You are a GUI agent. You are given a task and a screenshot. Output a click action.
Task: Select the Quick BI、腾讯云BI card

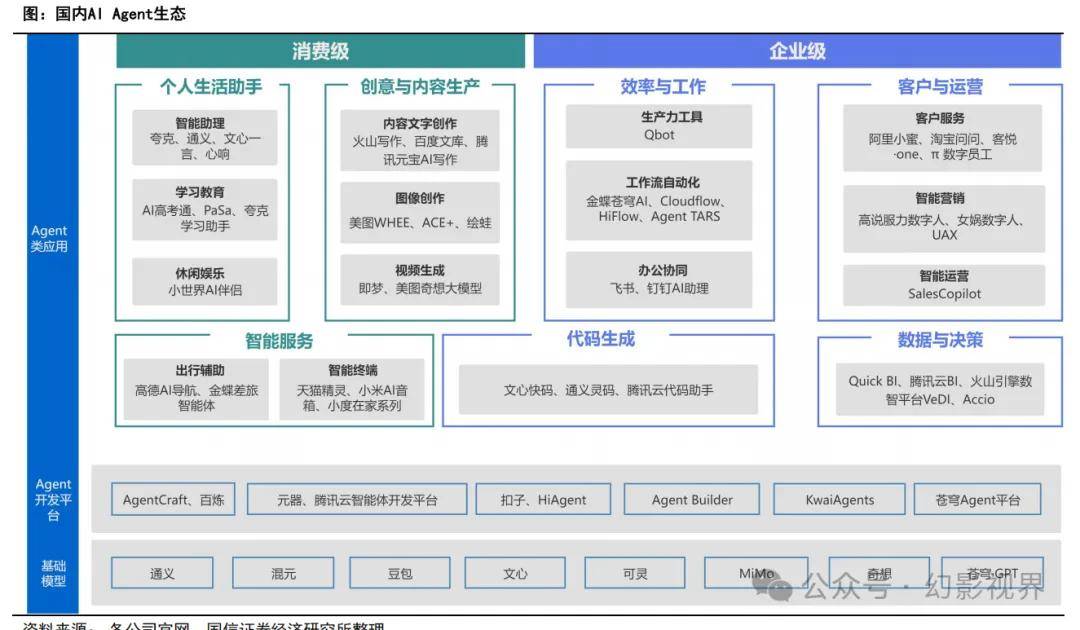coord(939,390)
